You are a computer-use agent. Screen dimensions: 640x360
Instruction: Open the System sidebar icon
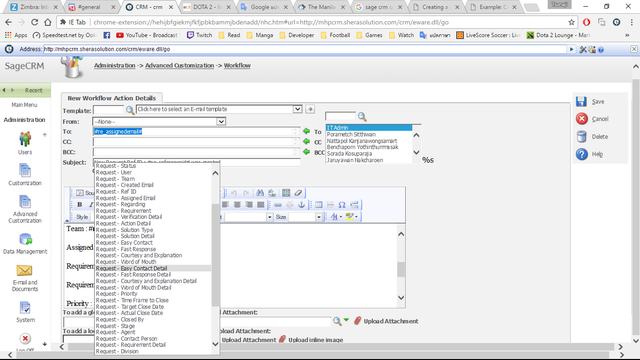pos(25,308)
